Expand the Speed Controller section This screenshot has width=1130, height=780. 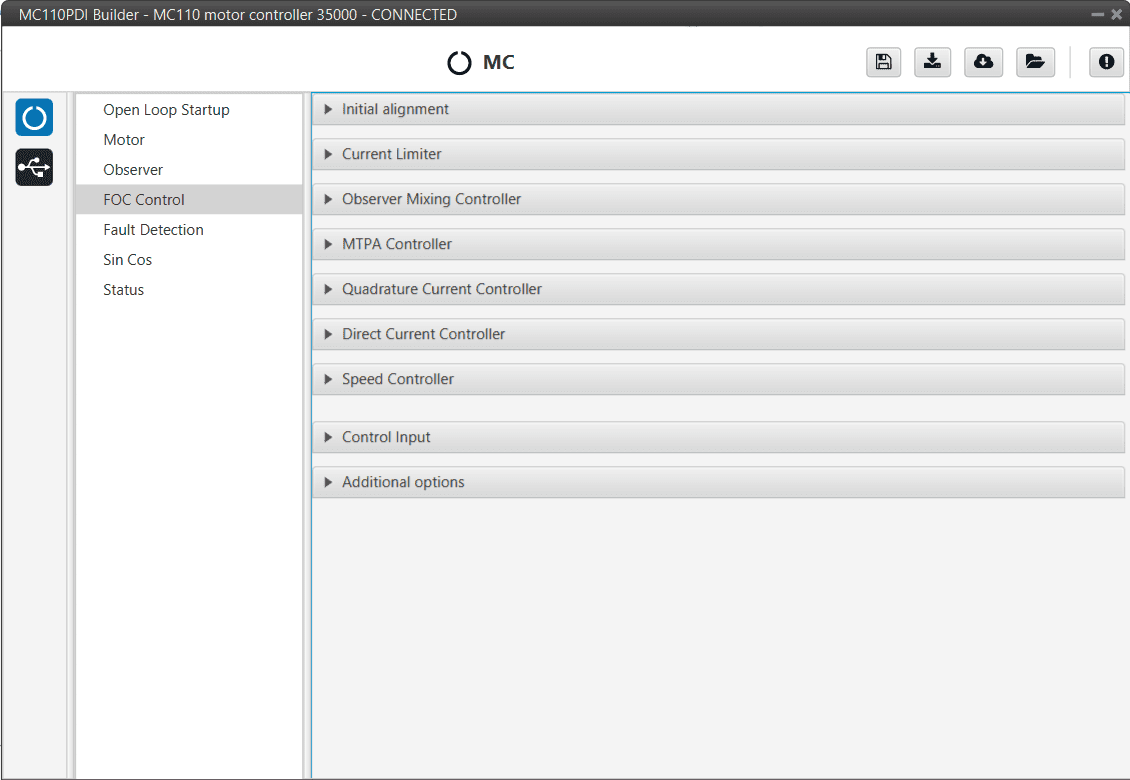tap(719, 379)
